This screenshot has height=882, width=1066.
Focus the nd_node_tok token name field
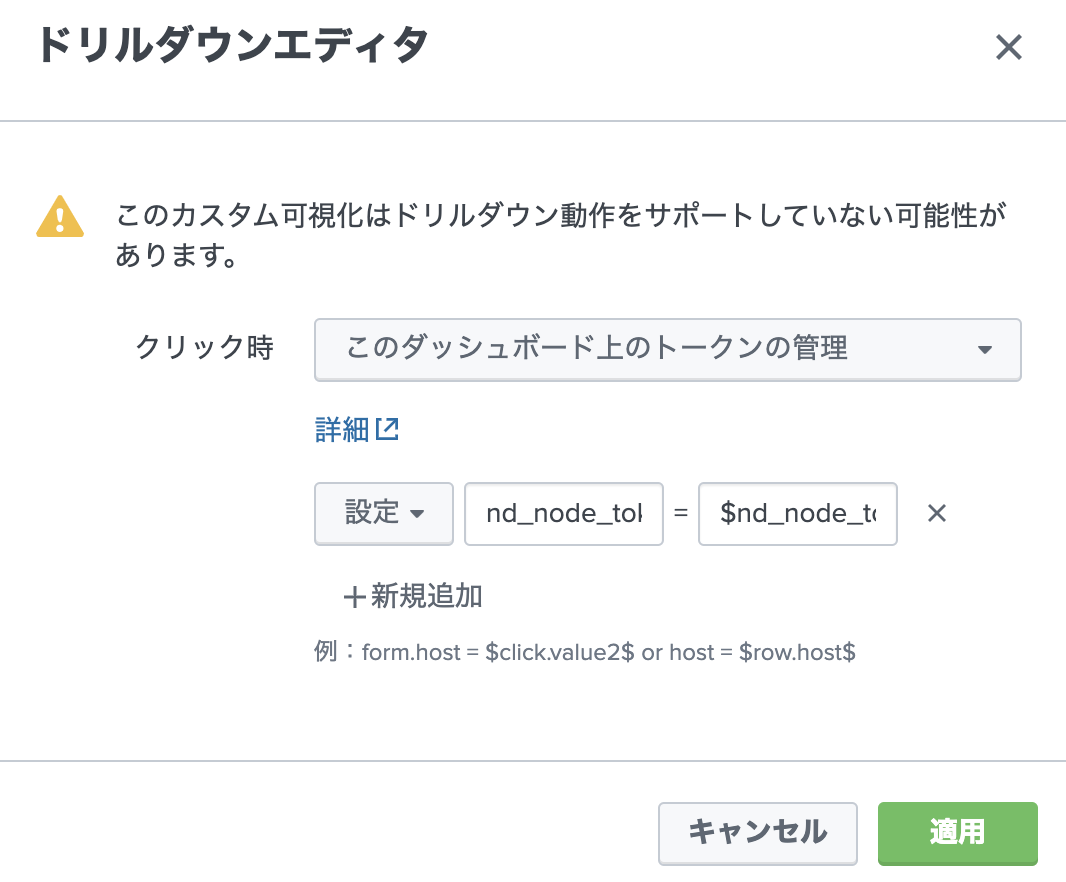[x=563, y=514]
